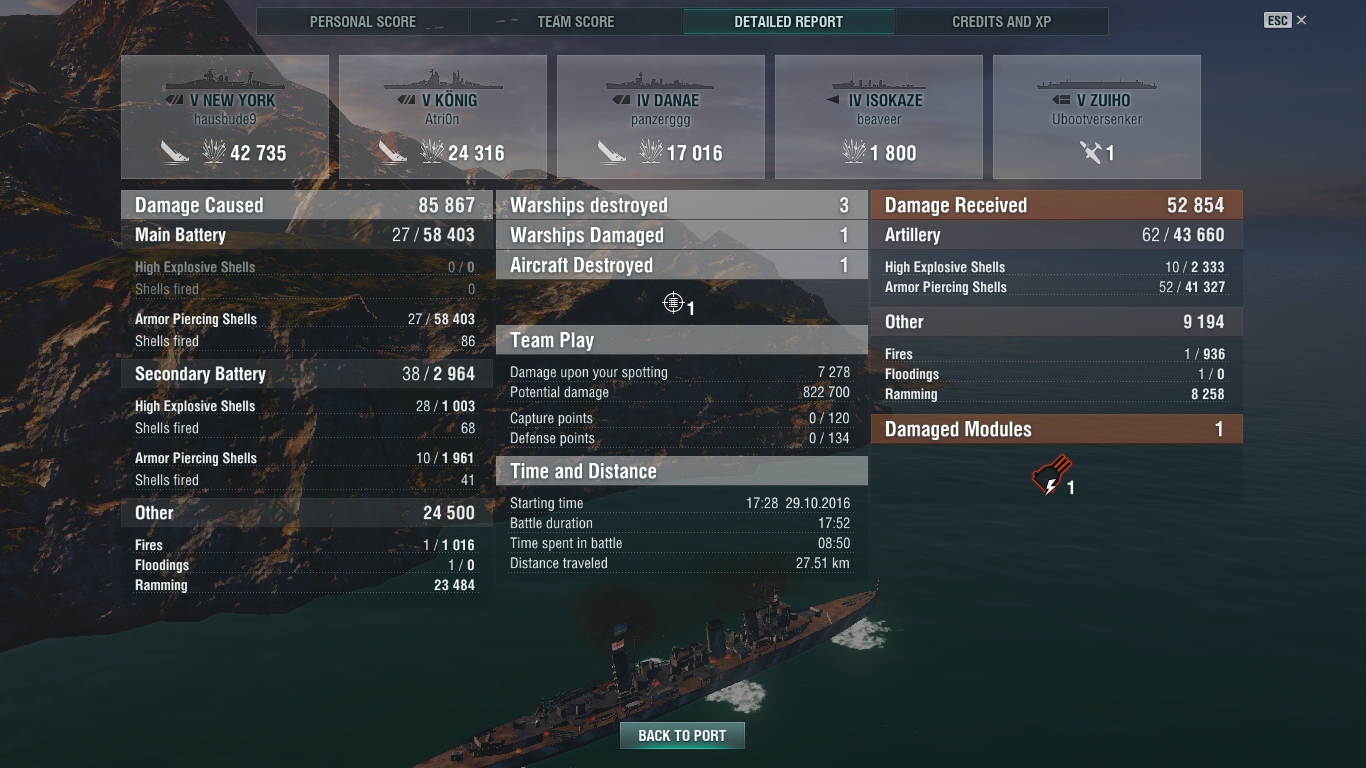Click the New York battleship silhouette icon
This screenshot has height=768, width=1366.
coord(224,78)
